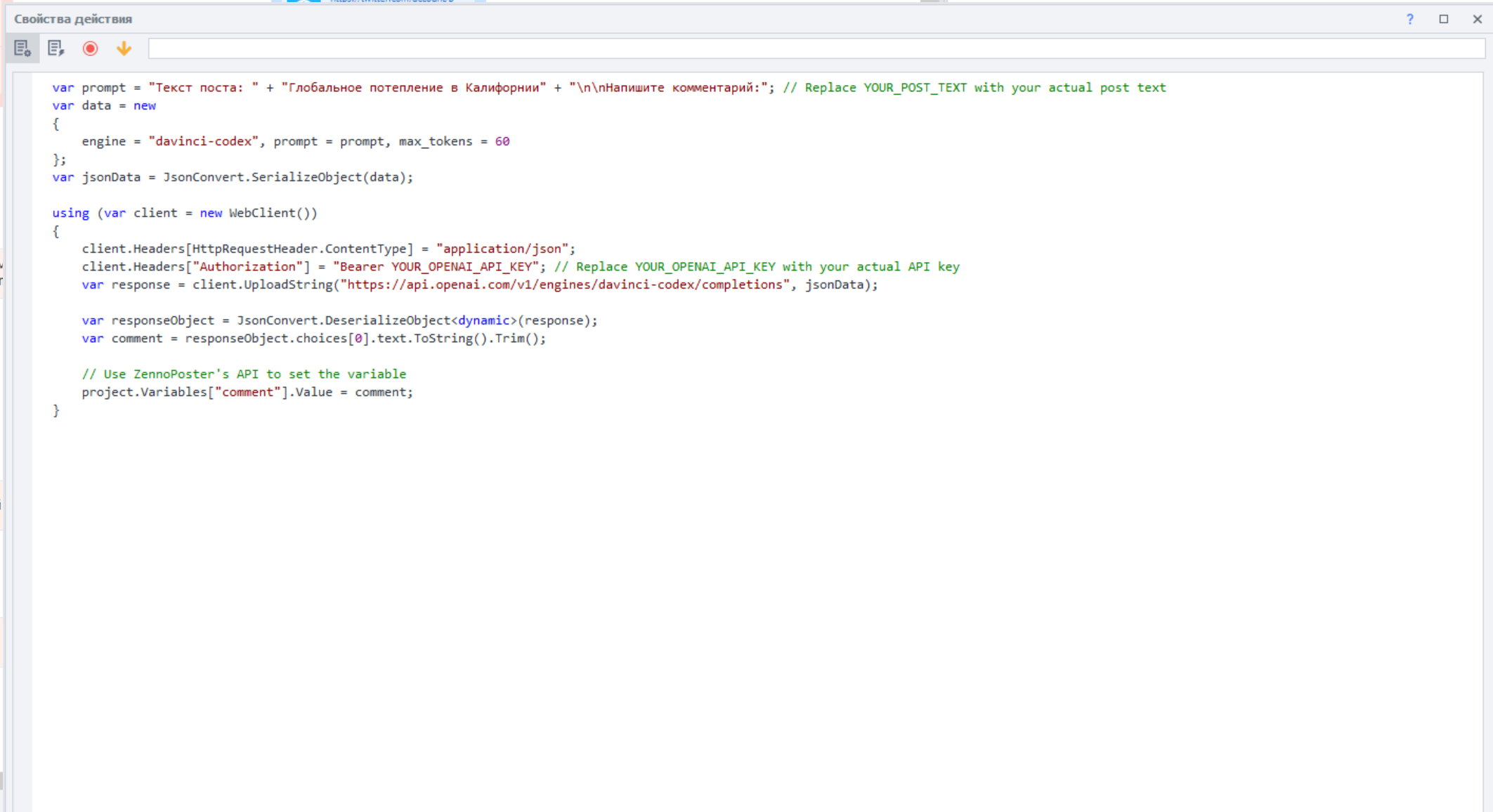The height and width of the screenshot is (812, 1493).
Task: Place cursor on "davinci-codex" engine string
Action: [203, 141]
